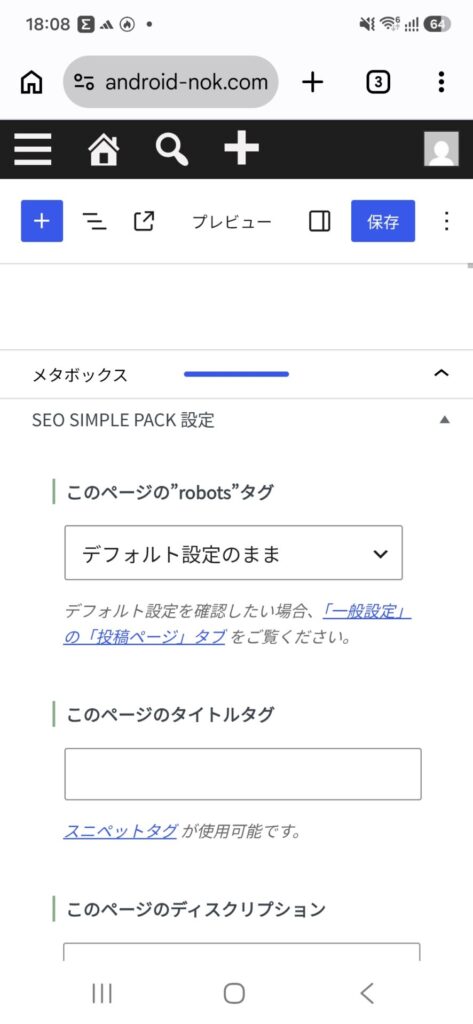Image resolution: width=473 pixels, height=1024 pixels.
Task: Toggle the blue block inserter plus button
Action: click(42, 221)
